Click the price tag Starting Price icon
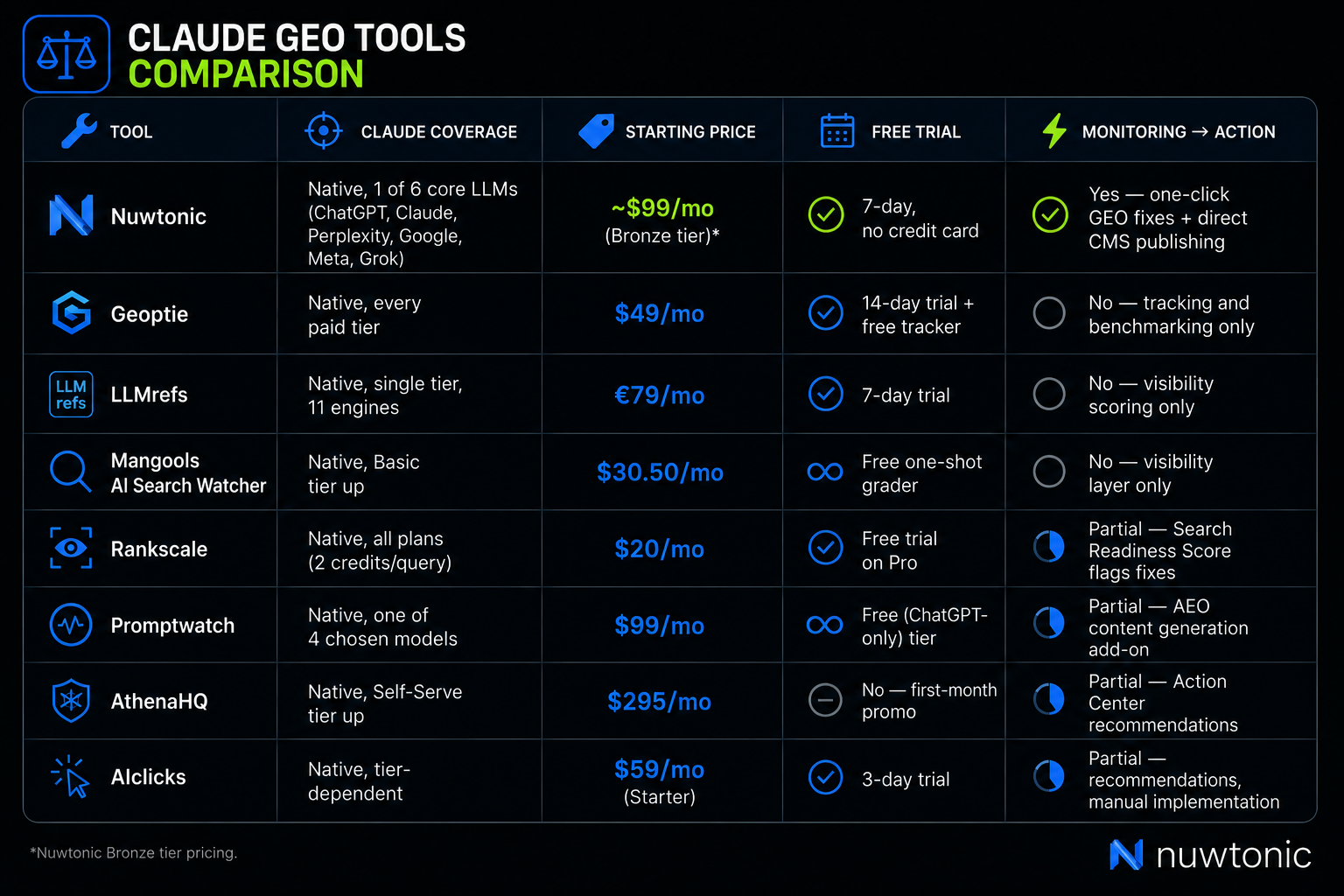 pyautogui.click(x=597, y=131)
